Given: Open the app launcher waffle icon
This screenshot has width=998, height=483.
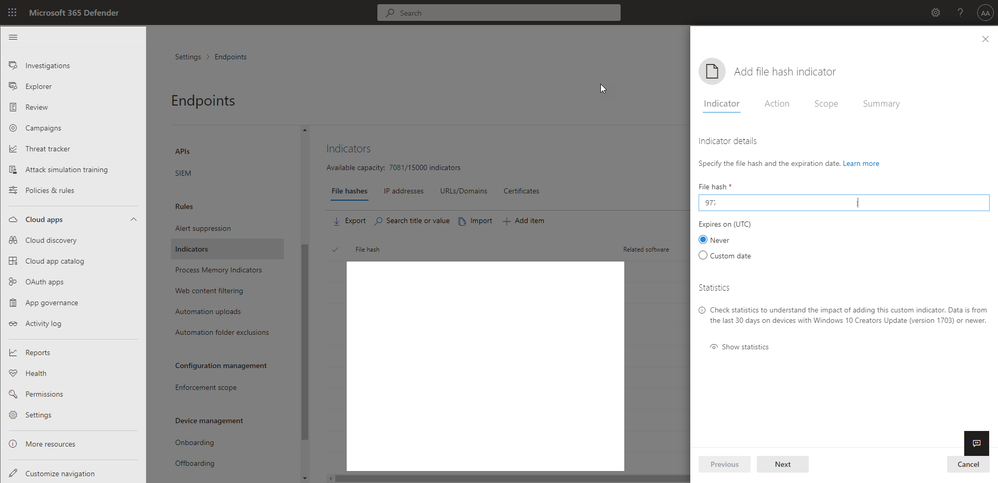Looking at the screenshot, I should point(12,13).
